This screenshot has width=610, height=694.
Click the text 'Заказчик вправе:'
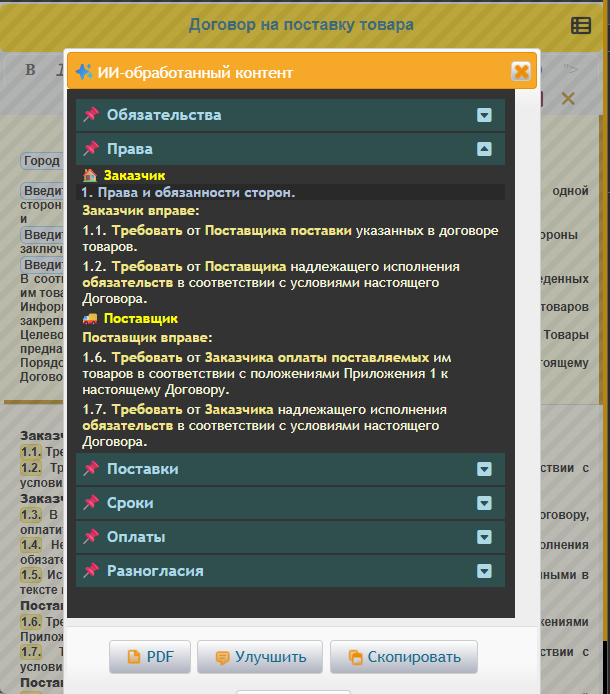pos(141,211)
